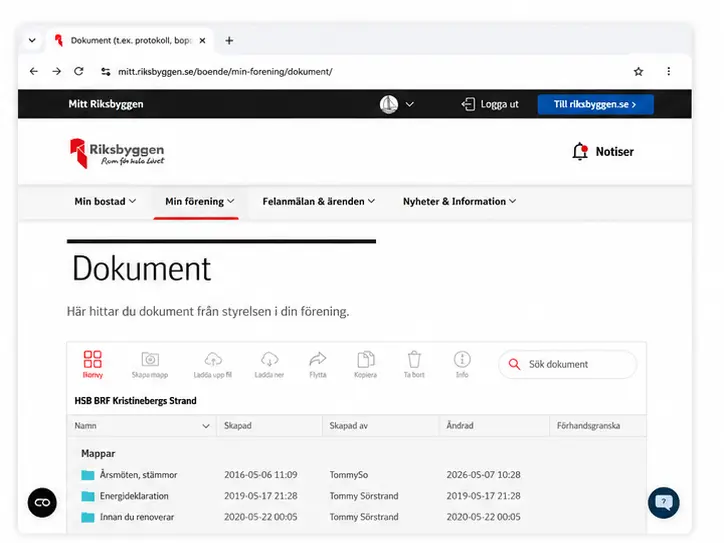Click Skapad date in Innan du renoverar row

[x=260, y=517]
